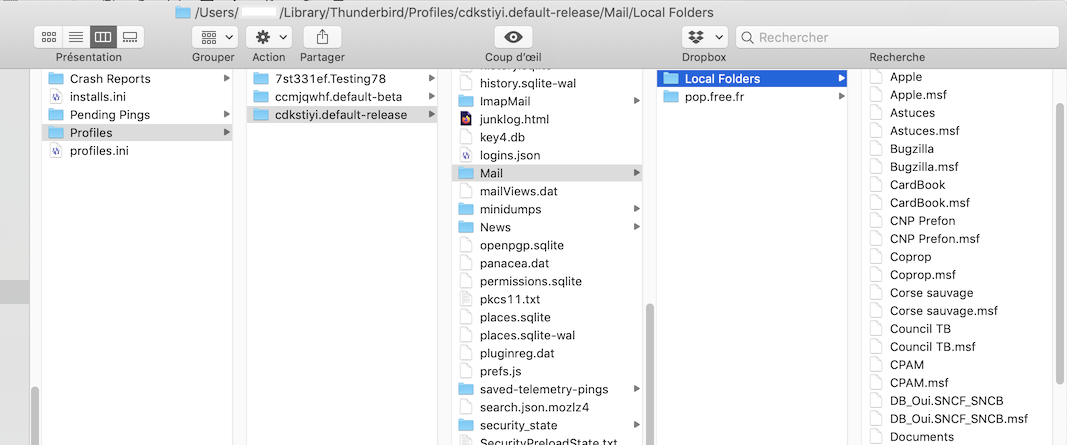
Task: Click the Partager share icon
Action: 322,37
